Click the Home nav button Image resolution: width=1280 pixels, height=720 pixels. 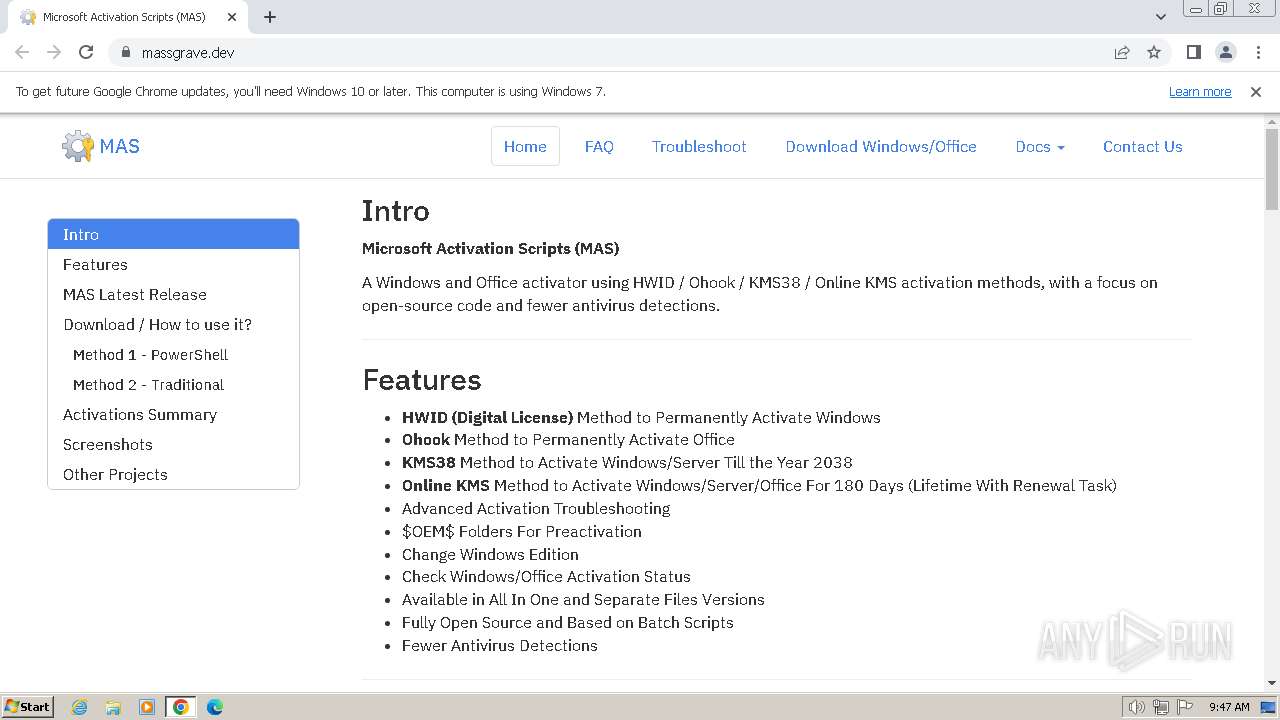click(525, 146)
